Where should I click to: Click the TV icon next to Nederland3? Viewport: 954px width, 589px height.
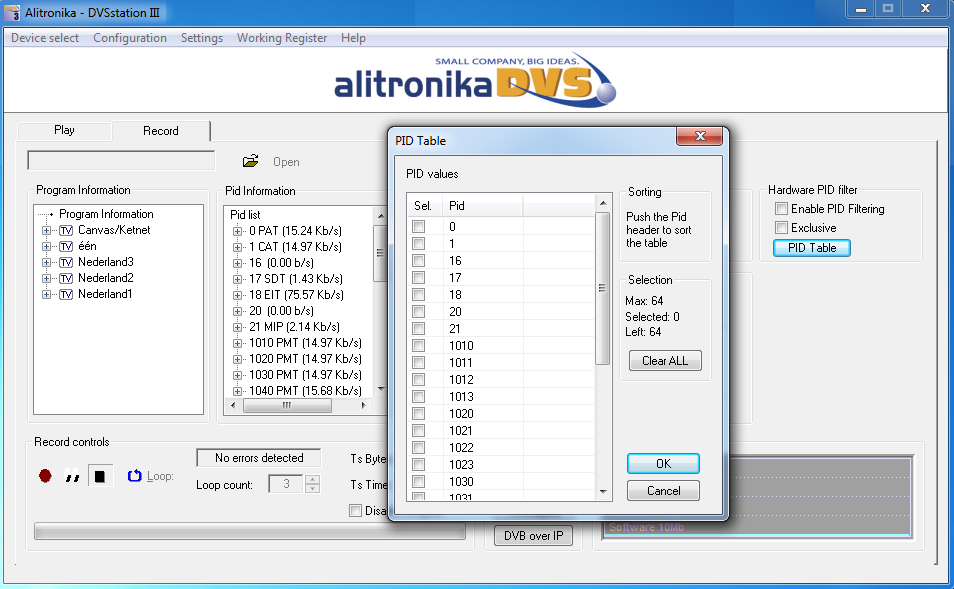[67, 262]
